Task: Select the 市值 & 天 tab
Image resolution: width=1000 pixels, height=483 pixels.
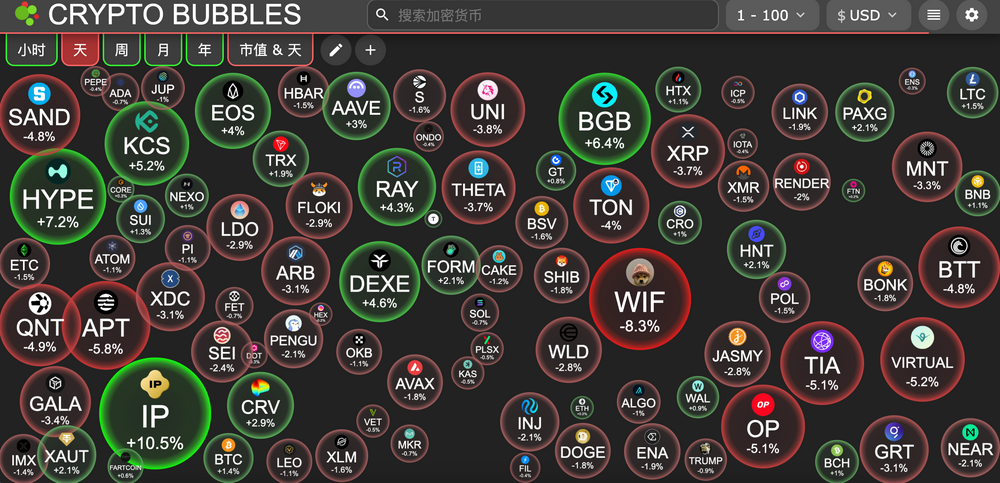Action: (x=270, y=50)
